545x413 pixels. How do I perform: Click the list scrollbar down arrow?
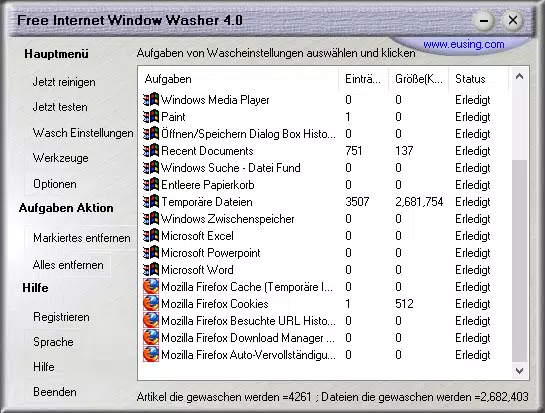[x=520, y=371]
